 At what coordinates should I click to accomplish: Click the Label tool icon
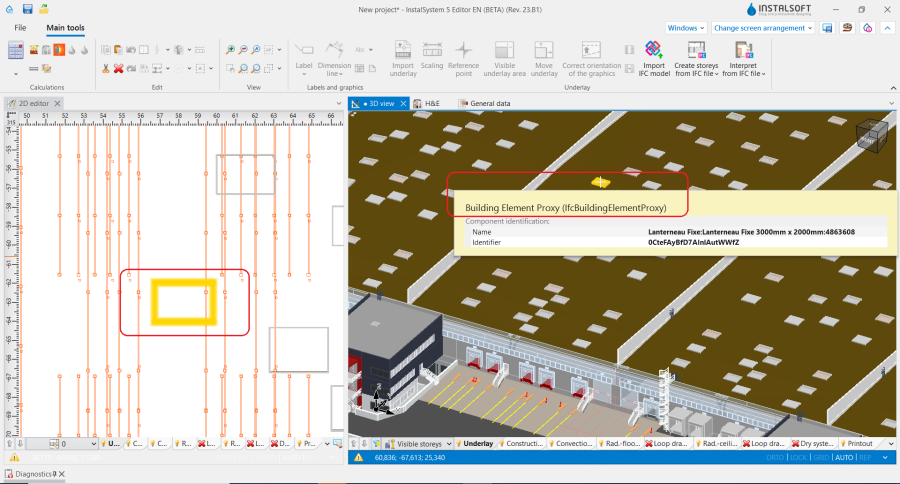(304, 50)
